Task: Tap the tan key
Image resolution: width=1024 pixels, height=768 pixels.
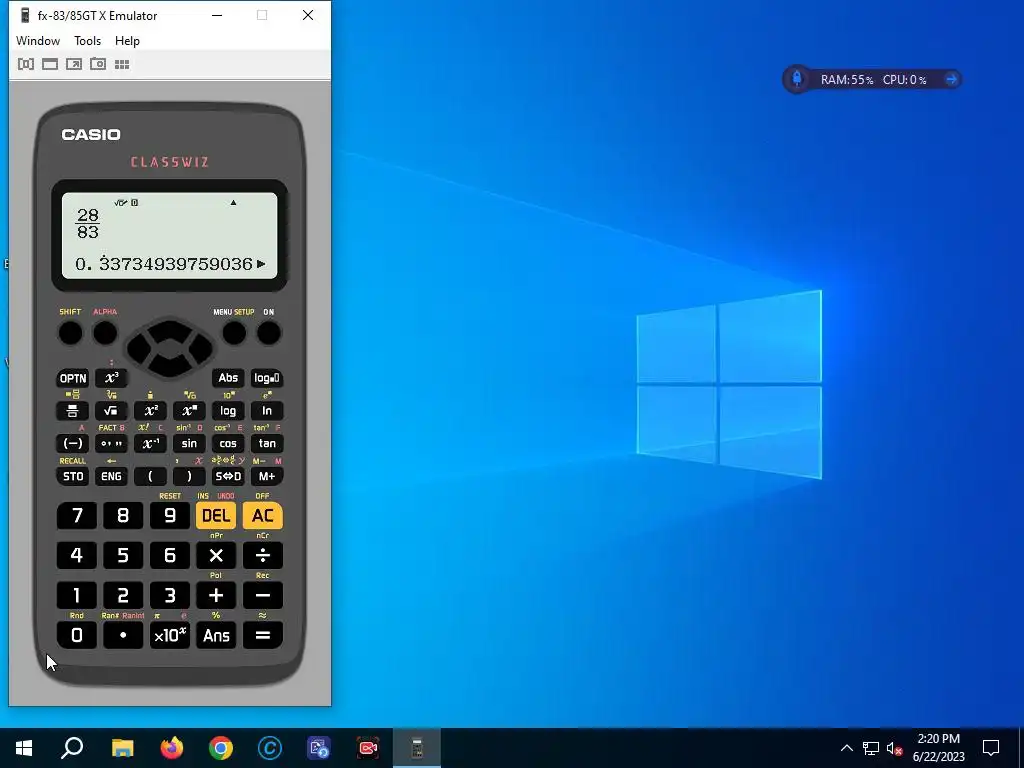Action: 267,443
